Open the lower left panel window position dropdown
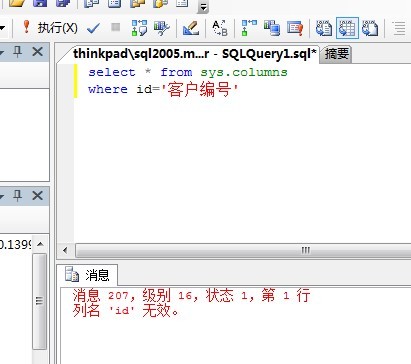 coord(2,196)
